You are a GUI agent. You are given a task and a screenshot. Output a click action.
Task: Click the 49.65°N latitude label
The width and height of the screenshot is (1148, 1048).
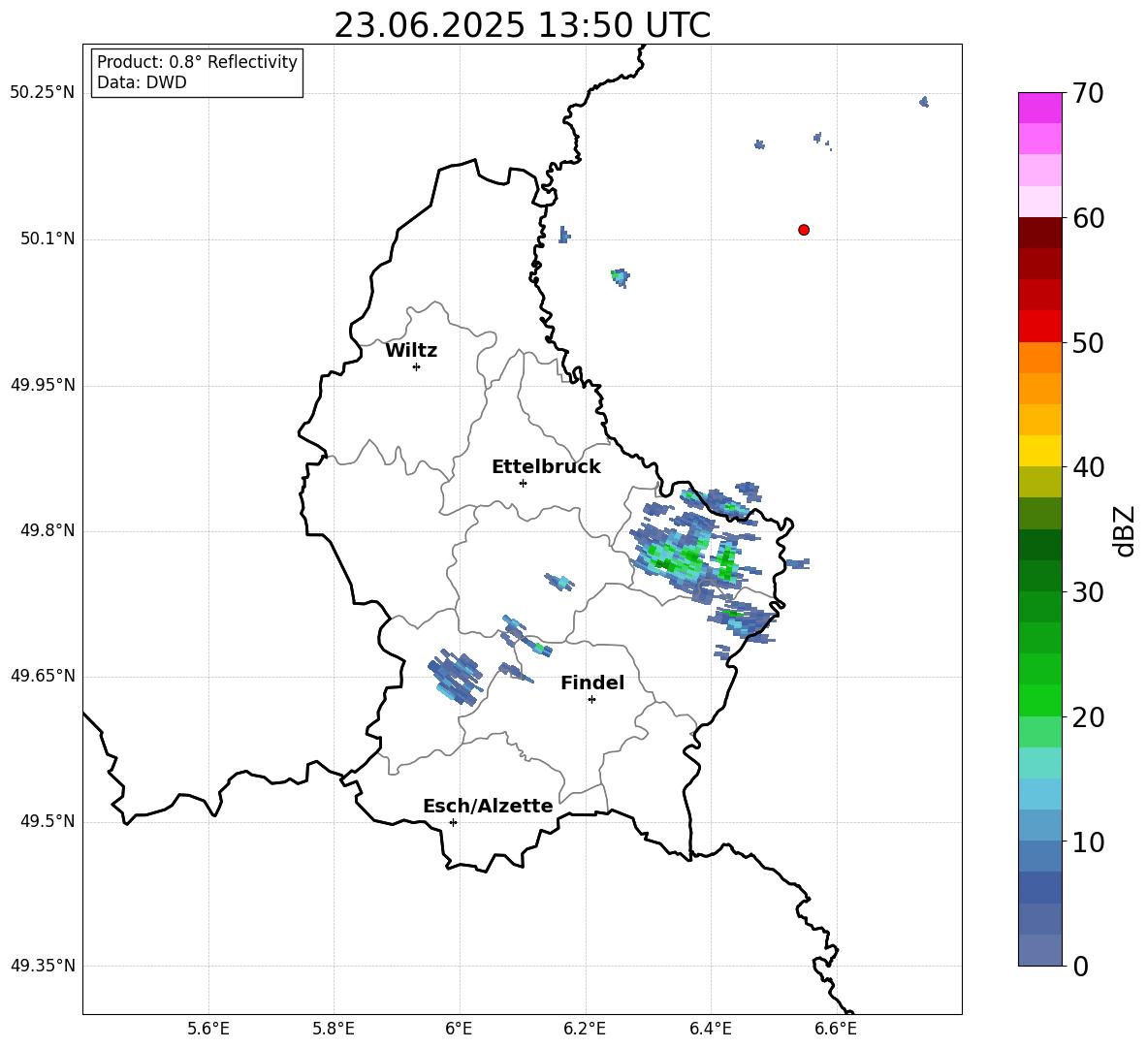click(x=43, y=675)
